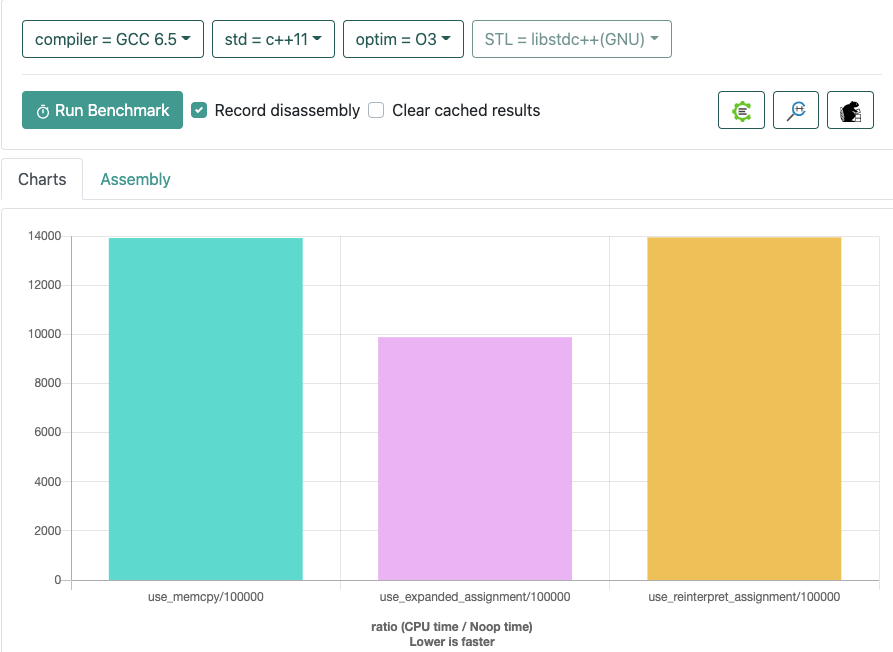The width and height of the screenshot is (893, 652).
Task: Click the 2000 y-axis value
Action: click(47, 530)
